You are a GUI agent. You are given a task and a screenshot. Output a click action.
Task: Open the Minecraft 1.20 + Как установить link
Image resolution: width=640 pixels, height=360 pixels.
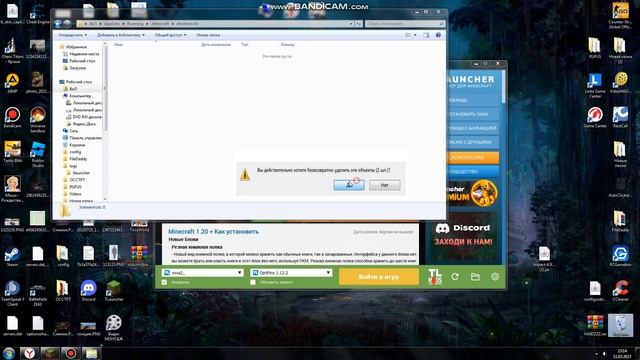coord(213,231)
